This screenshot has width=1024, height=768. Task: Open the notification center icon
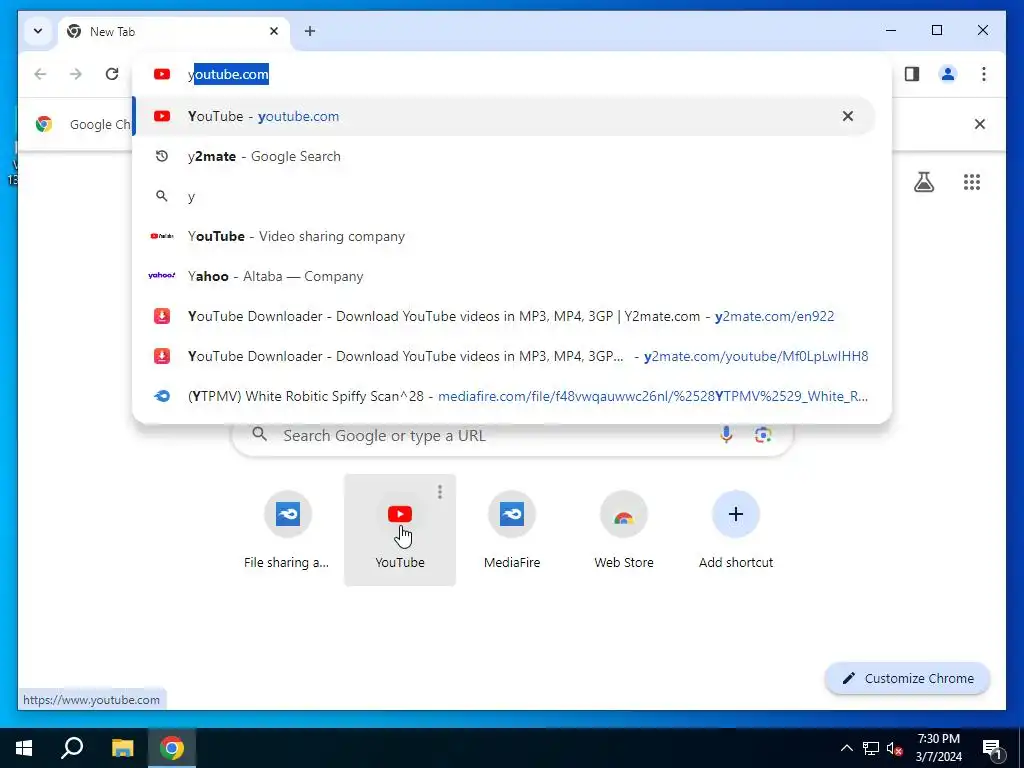(x=993, y=749)
